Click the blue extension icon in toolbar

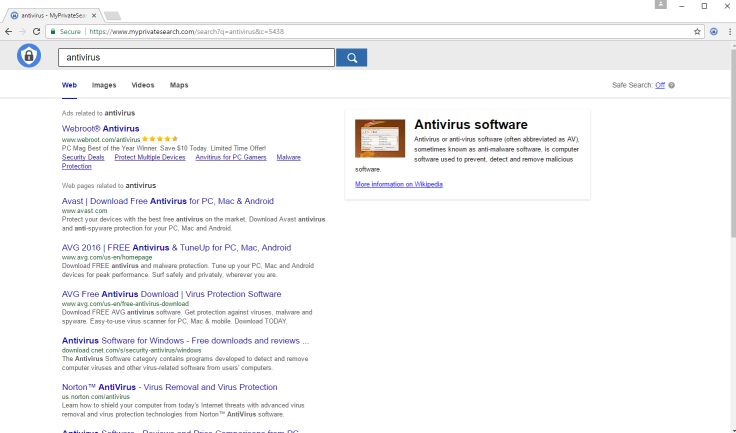713,31
